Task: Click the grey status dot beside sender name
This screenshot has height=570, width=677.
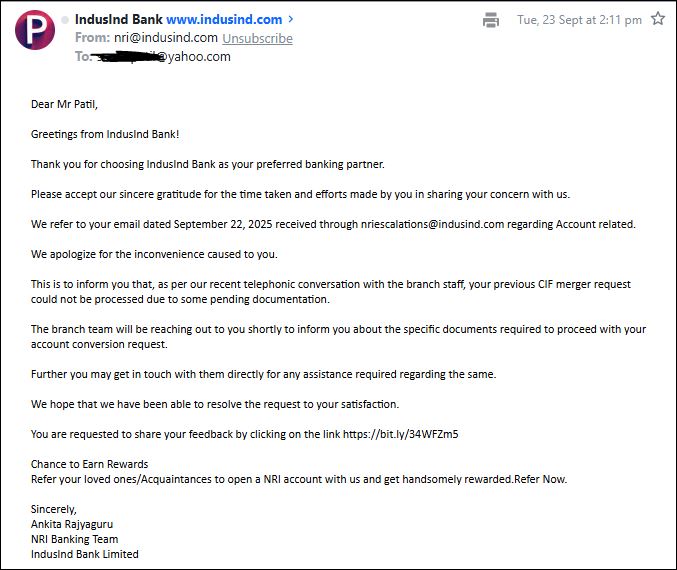Action: pyautogui.click(x=65, y=20)
